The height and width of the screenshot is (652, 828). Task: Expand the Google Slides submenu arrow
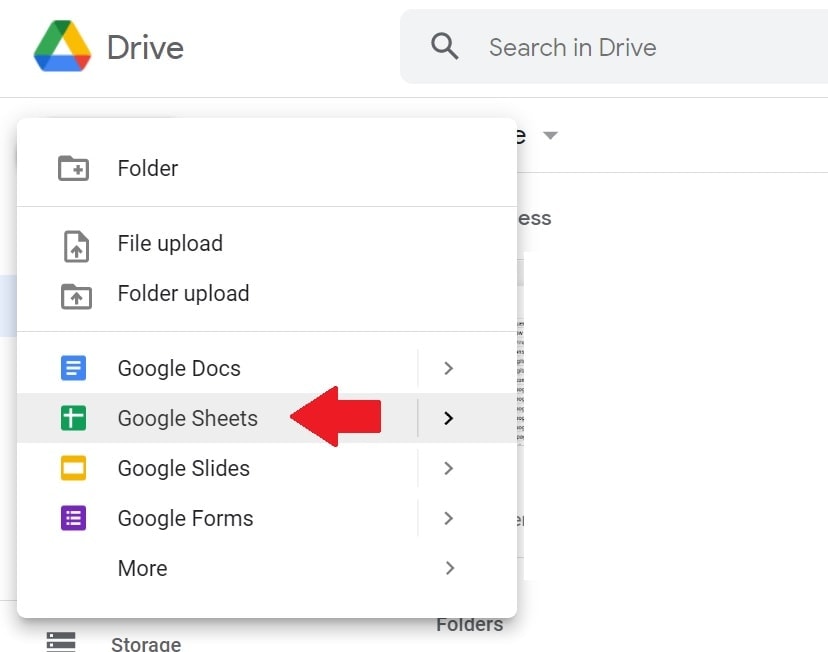pos(448,468)
